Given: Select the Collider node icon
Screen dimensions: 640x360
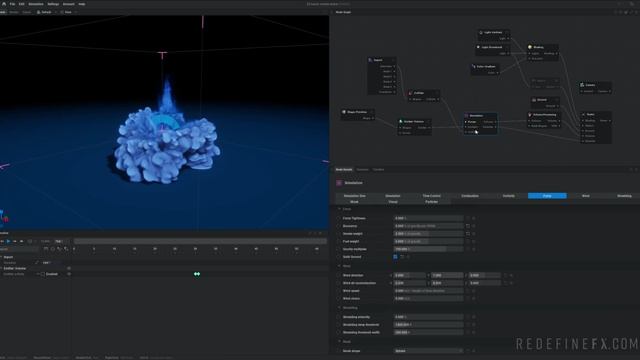Looking at the screenshot, I should click(411, 93).
